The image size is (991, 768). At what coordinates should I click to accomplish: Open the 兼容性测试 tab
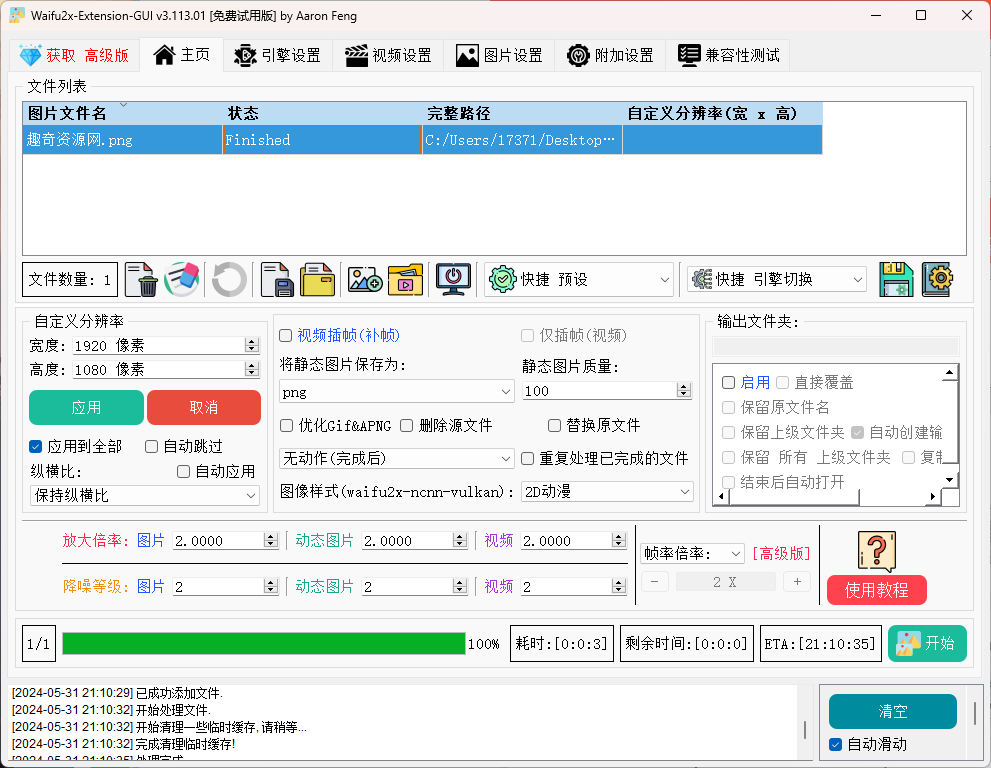(x=730, y=55)
